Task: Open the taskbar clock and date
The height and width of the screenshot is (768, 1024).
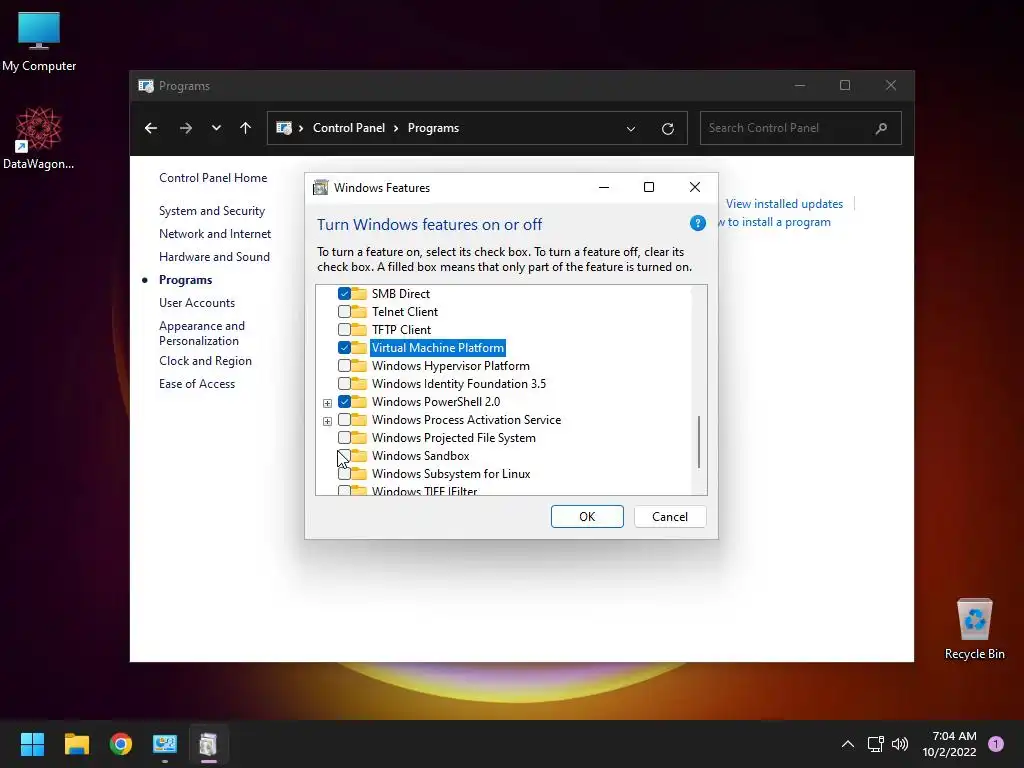Action: (949, 744)
